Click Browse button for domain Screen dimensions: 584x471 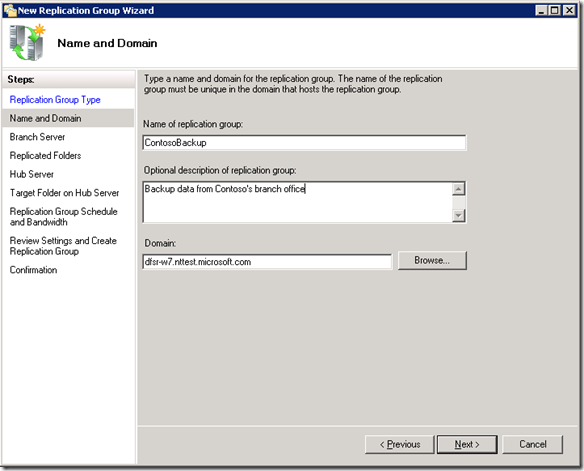point(432,260)
